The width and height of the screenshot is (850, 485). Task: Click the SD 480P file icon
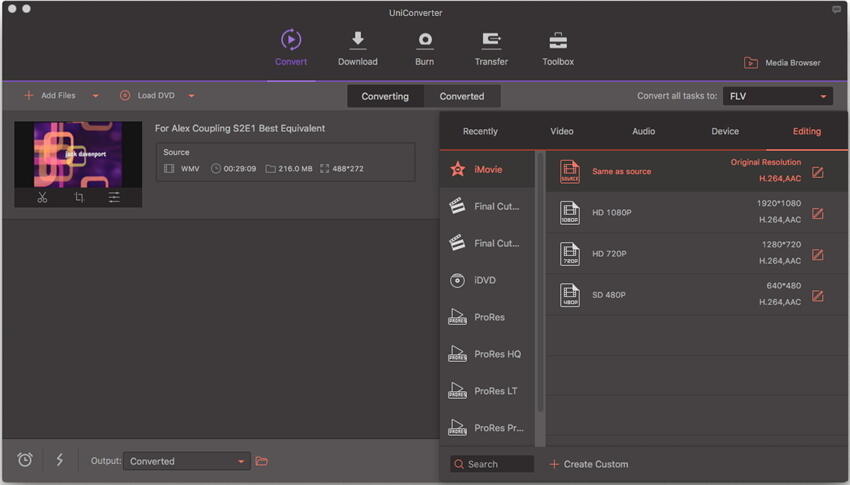click(x=569, y=295)
